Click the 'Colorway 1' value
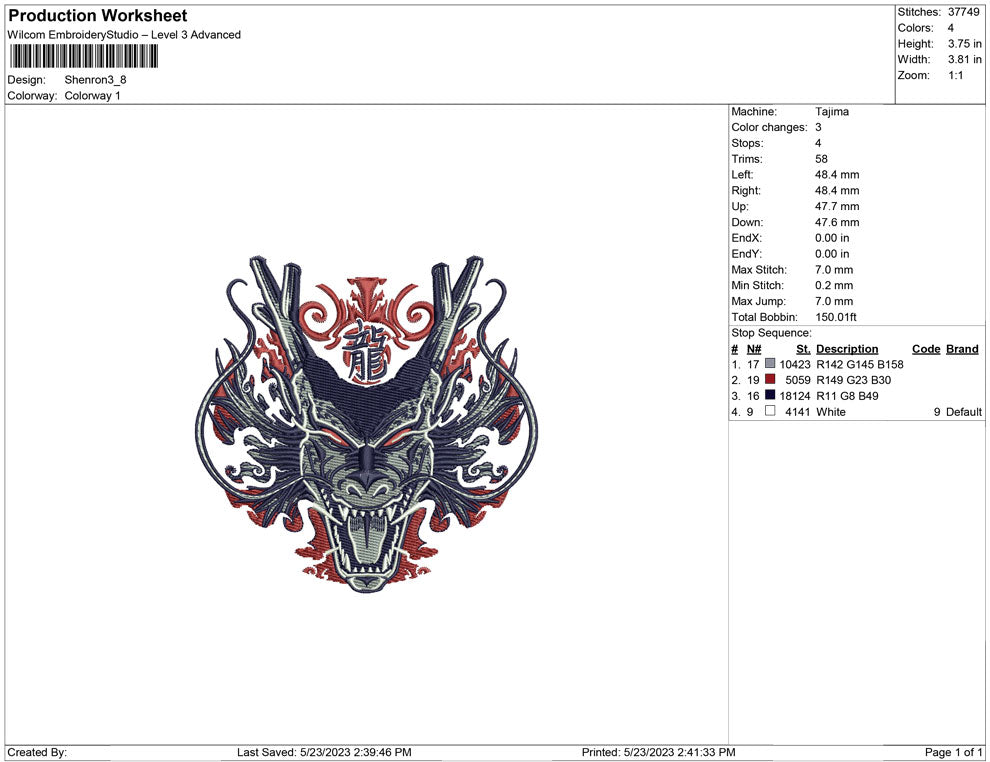This screenshot has height=762, width=990. (92, 95)
